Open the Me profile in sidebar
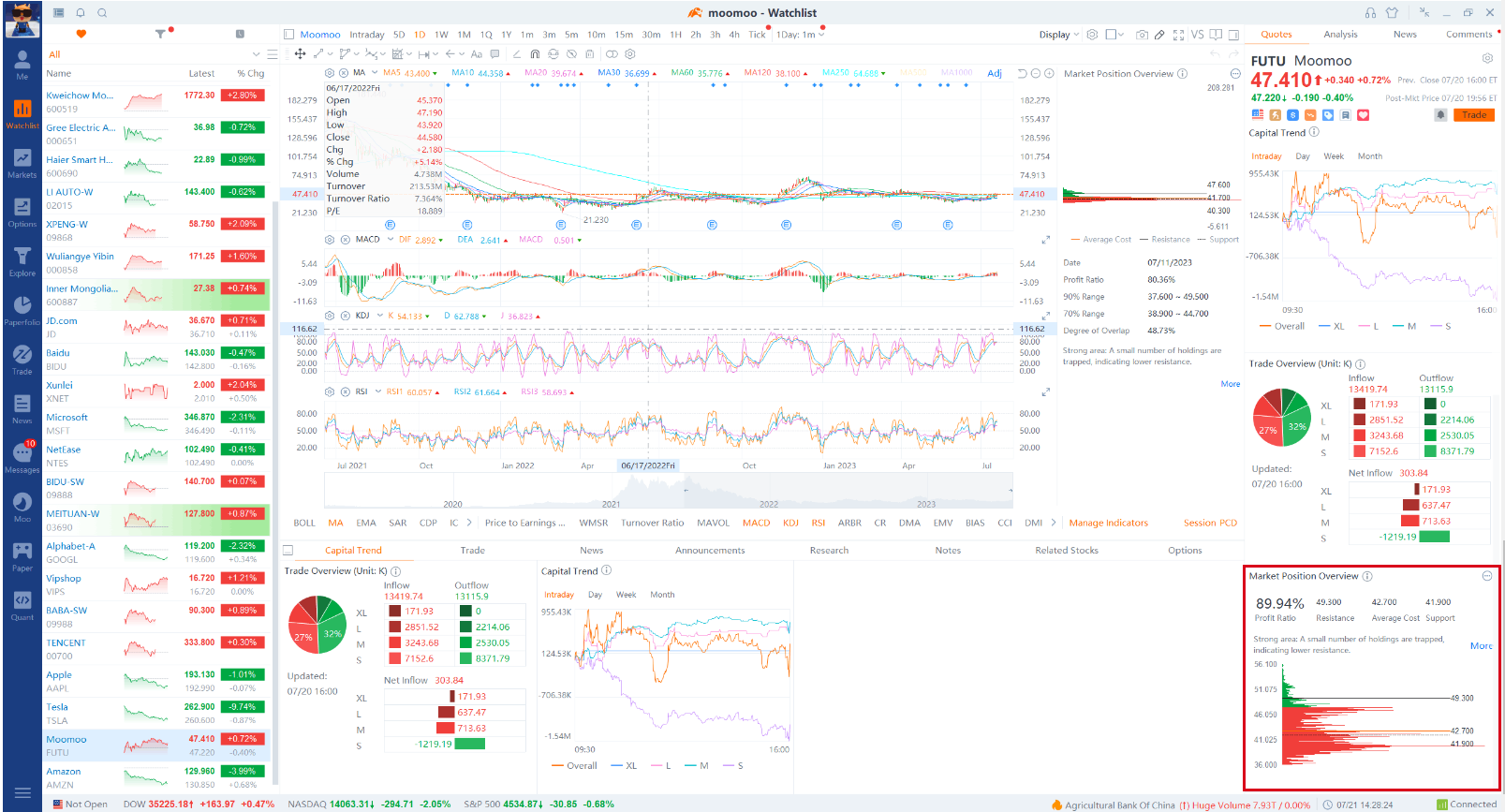The width and height of the screenshot is (1505, 812). (22, 65)
